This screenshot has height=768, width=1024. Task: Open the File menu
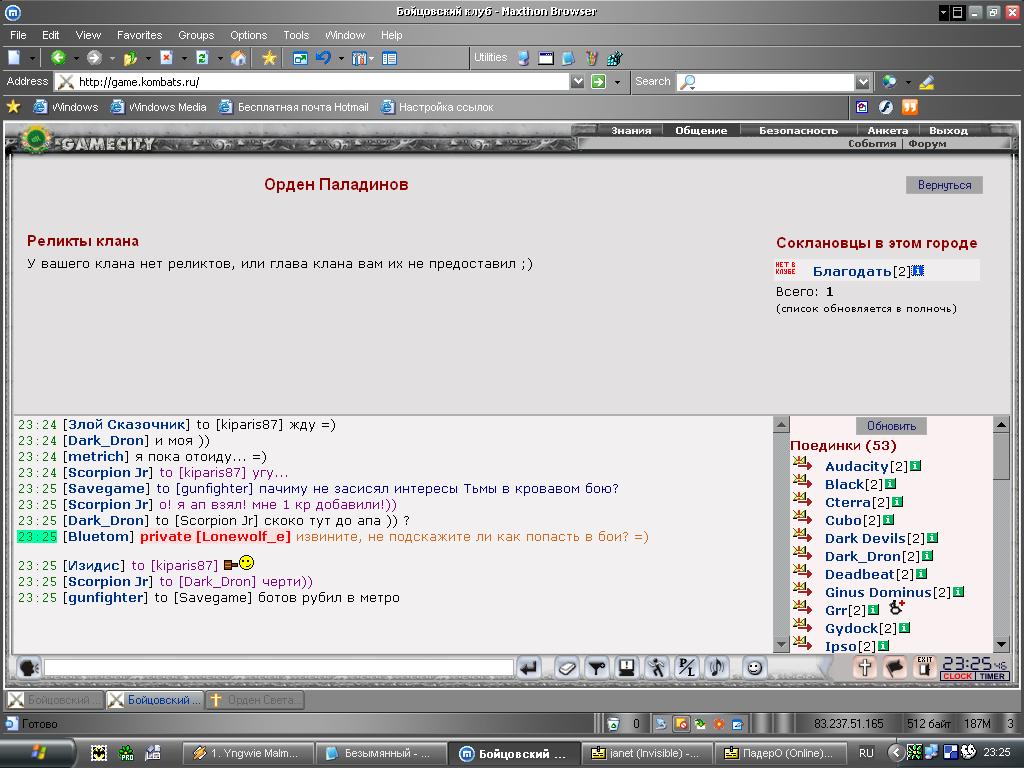pyautogui.click(x=18, y=35)
